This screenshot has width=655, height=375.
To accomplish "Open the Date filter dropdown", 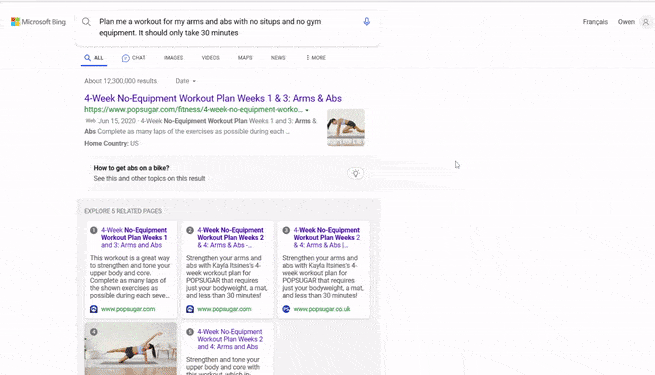I will [x=185, y=81].
